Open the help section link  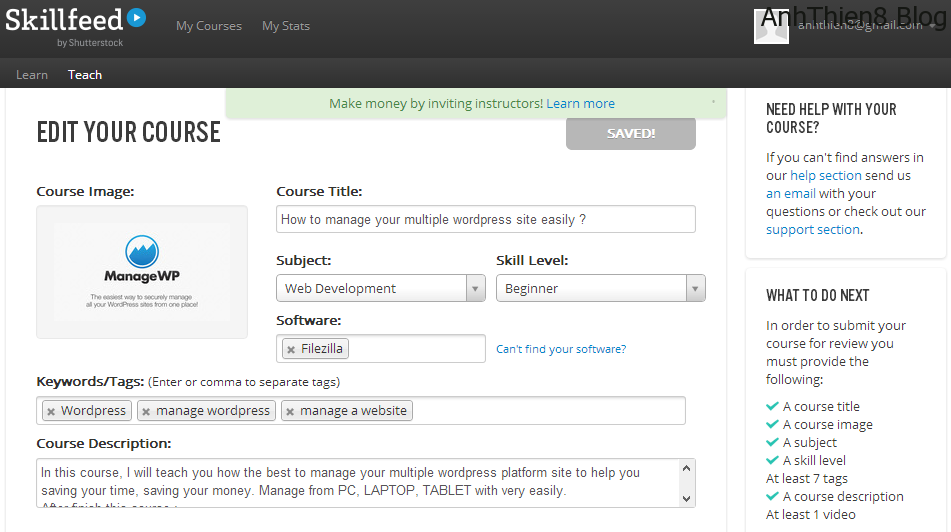825,175
